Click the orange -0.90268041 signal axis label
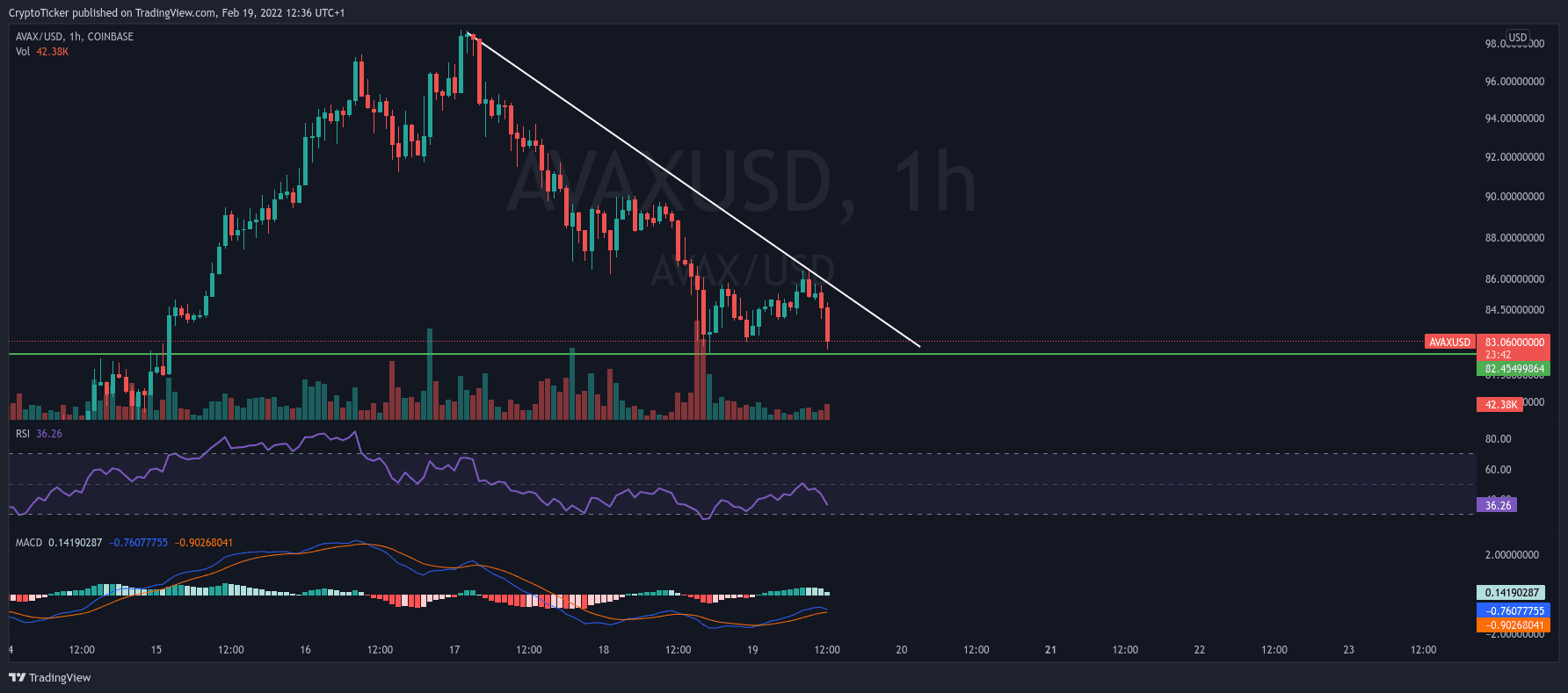 coord(1514,625)
